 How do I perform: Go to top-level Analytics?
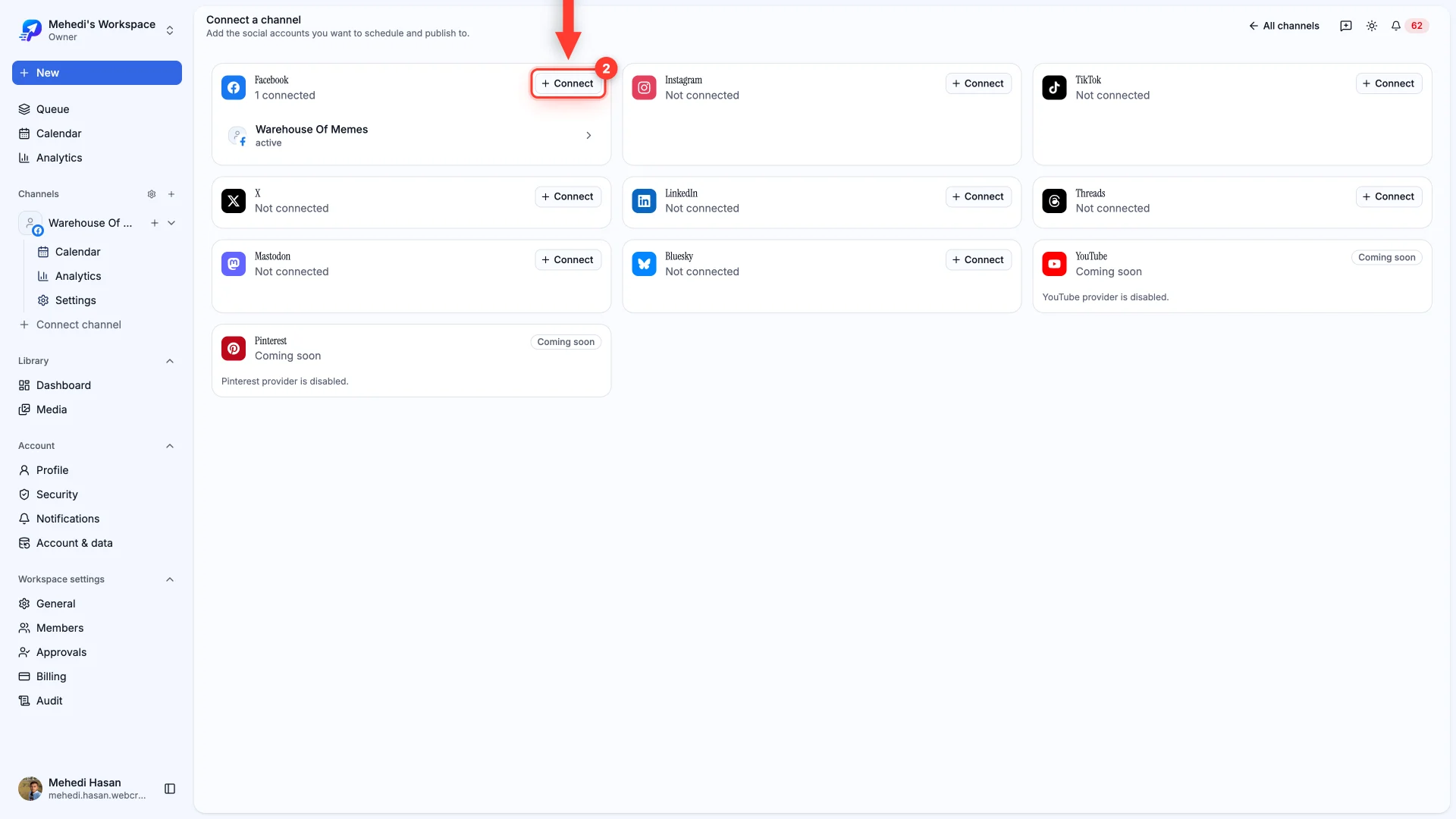coord(97,158)
